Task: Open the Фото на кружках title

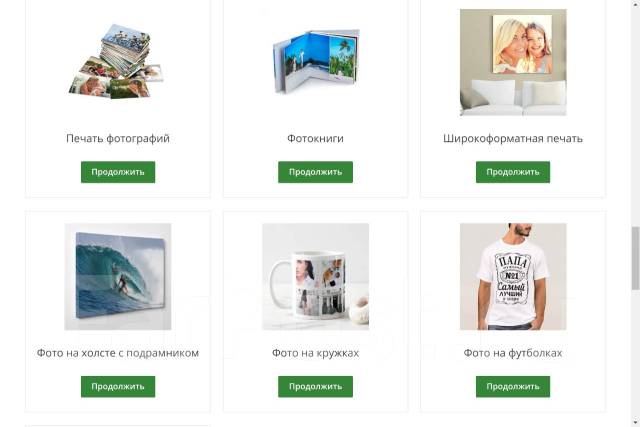Action: [x=316, y=353]
